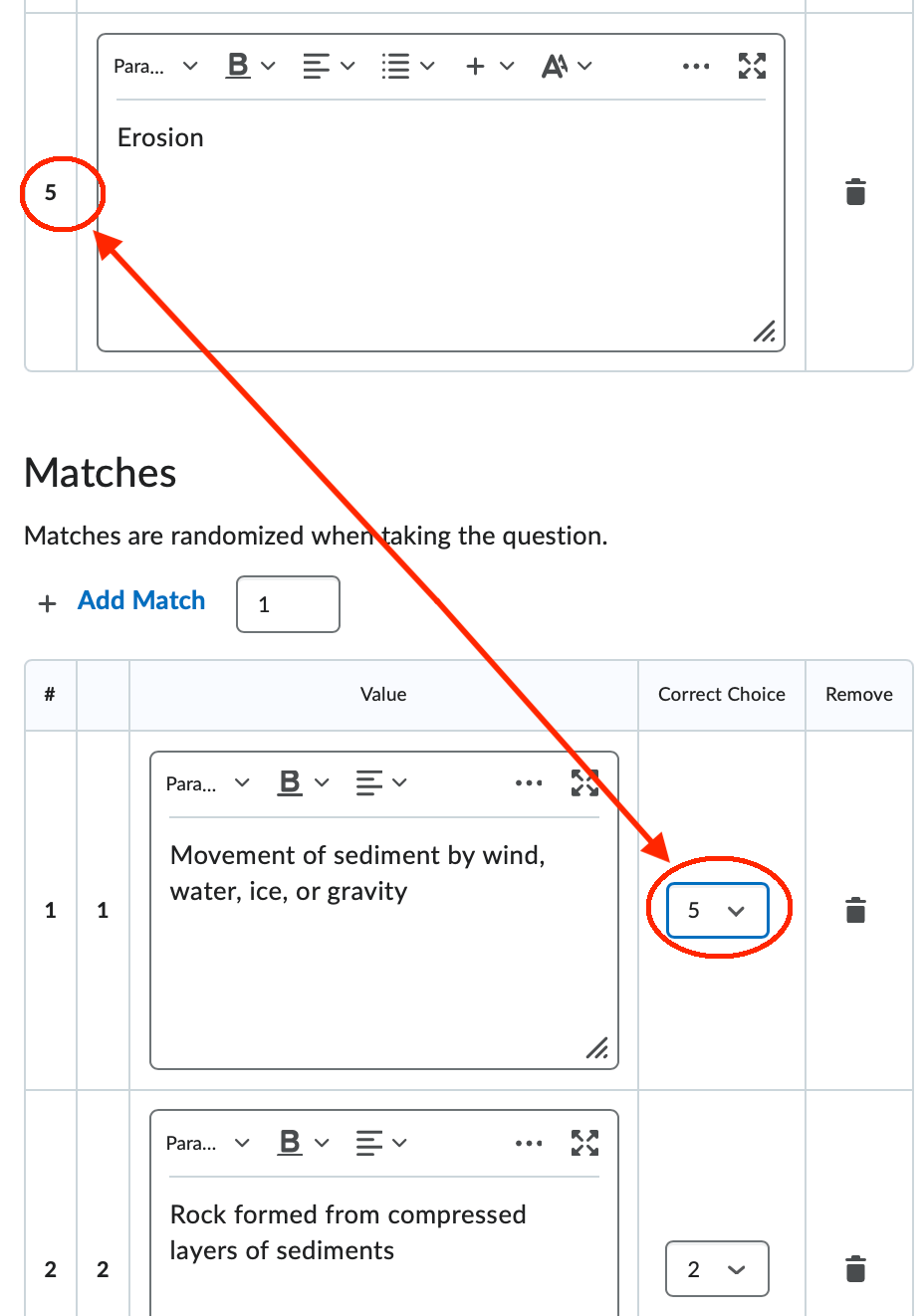Open the ellipsis menu in the first match editor

coord(529,782)
